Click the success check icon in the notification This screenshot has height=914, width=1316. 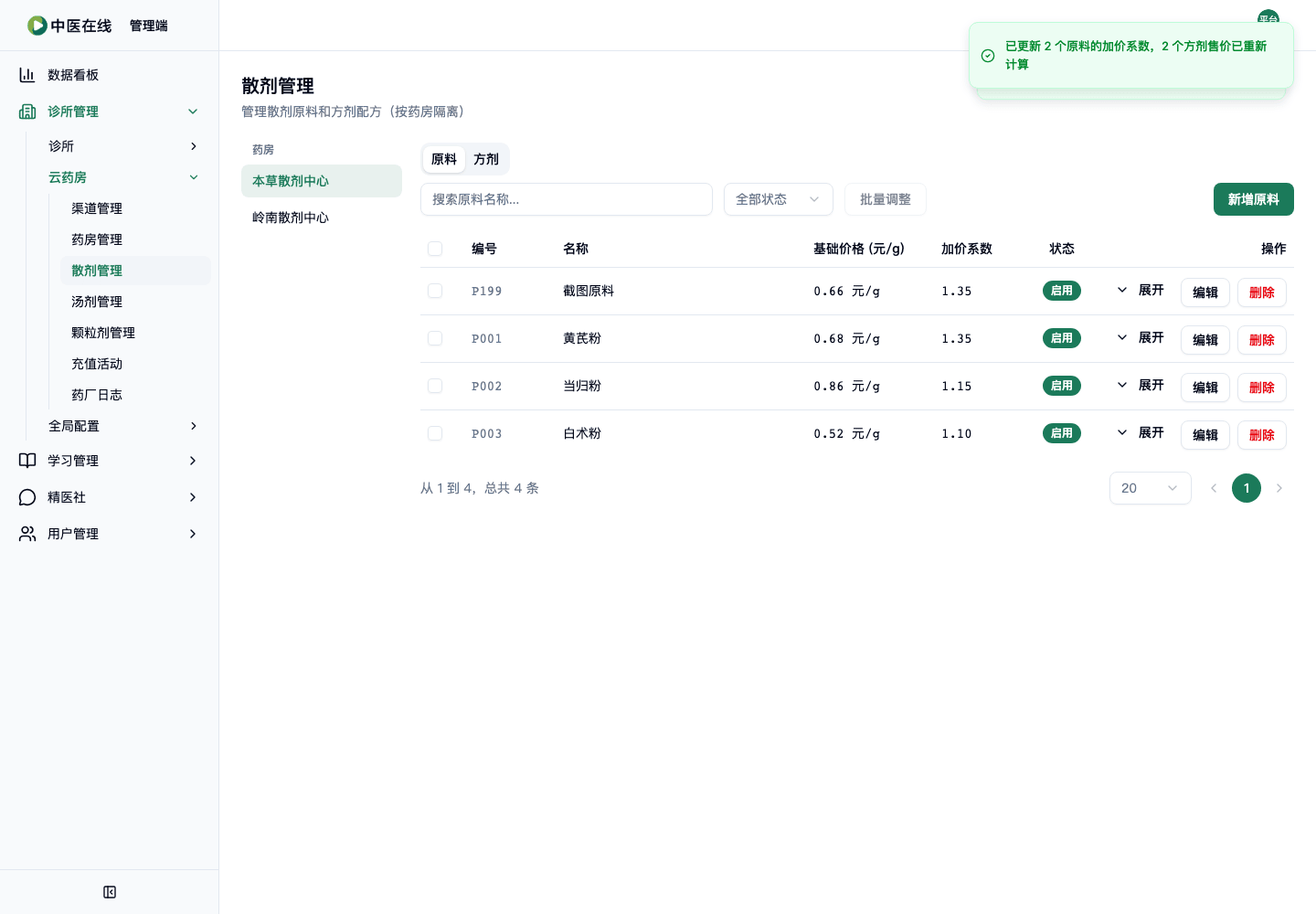click(988, 56)
